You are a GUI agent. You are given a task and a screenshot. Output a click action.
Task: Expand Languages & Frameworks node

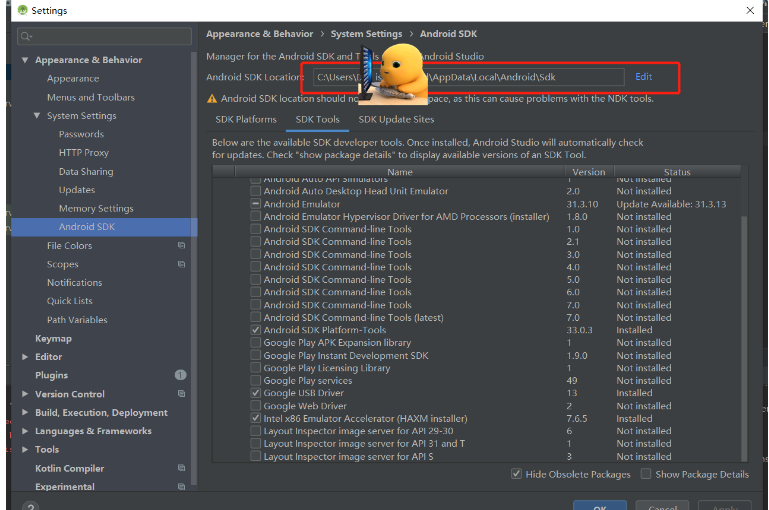pyautogui.click(x=25, y=431)
